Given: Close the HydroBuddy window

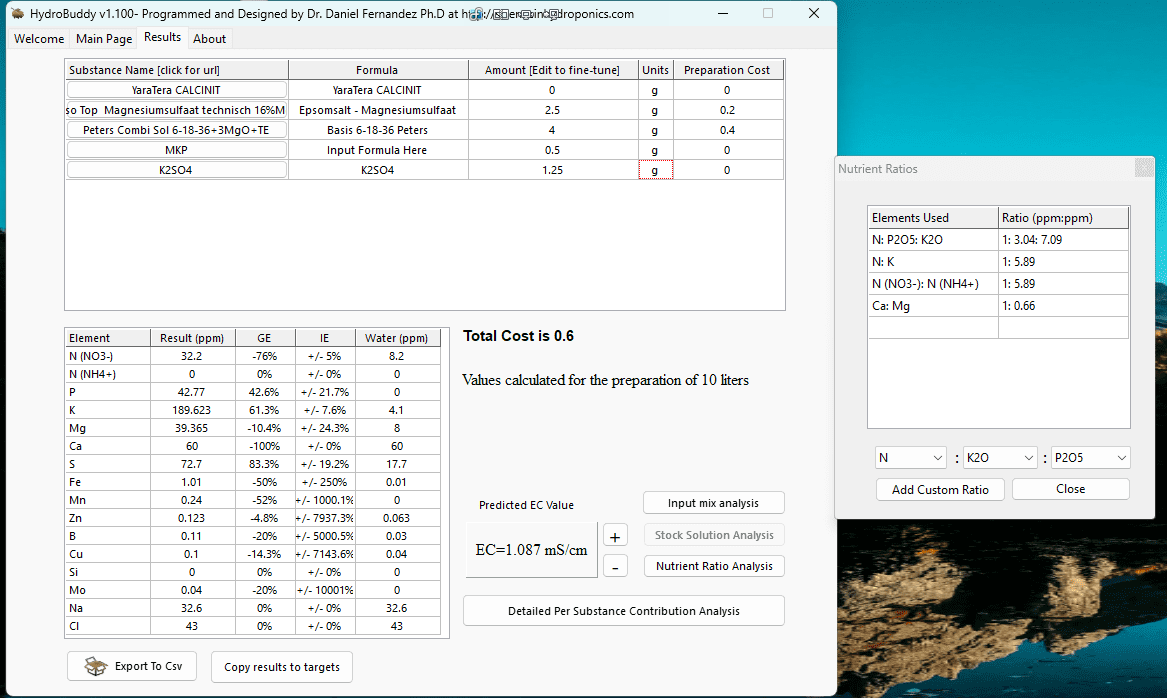Looking at the screenshot, I should click(x=813, y=13).
